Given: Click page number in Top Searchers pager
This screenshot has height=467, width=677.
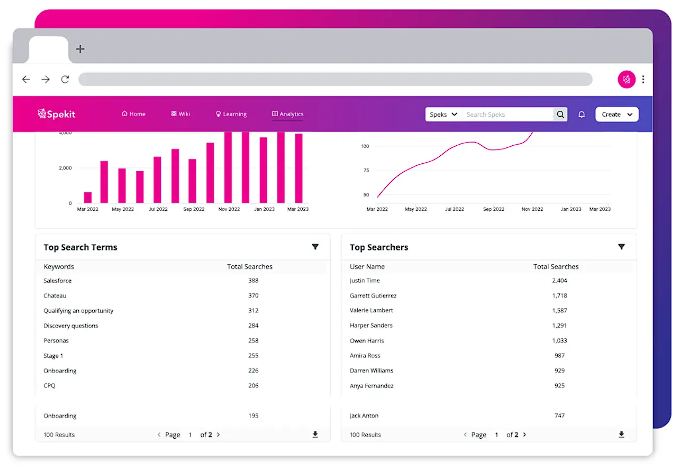Looking at the screenshot, I should 497,435.
